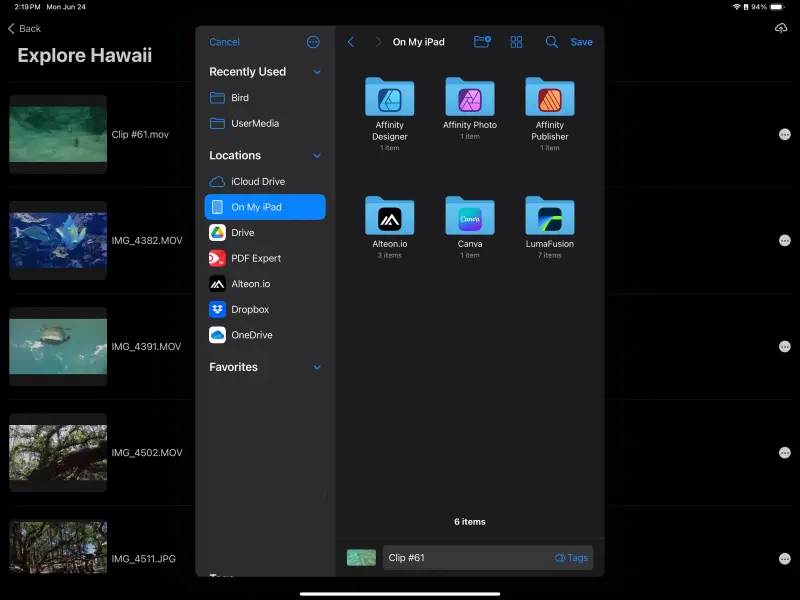Add Tags to the file
The image size is (800, 600).
(572, 558)
